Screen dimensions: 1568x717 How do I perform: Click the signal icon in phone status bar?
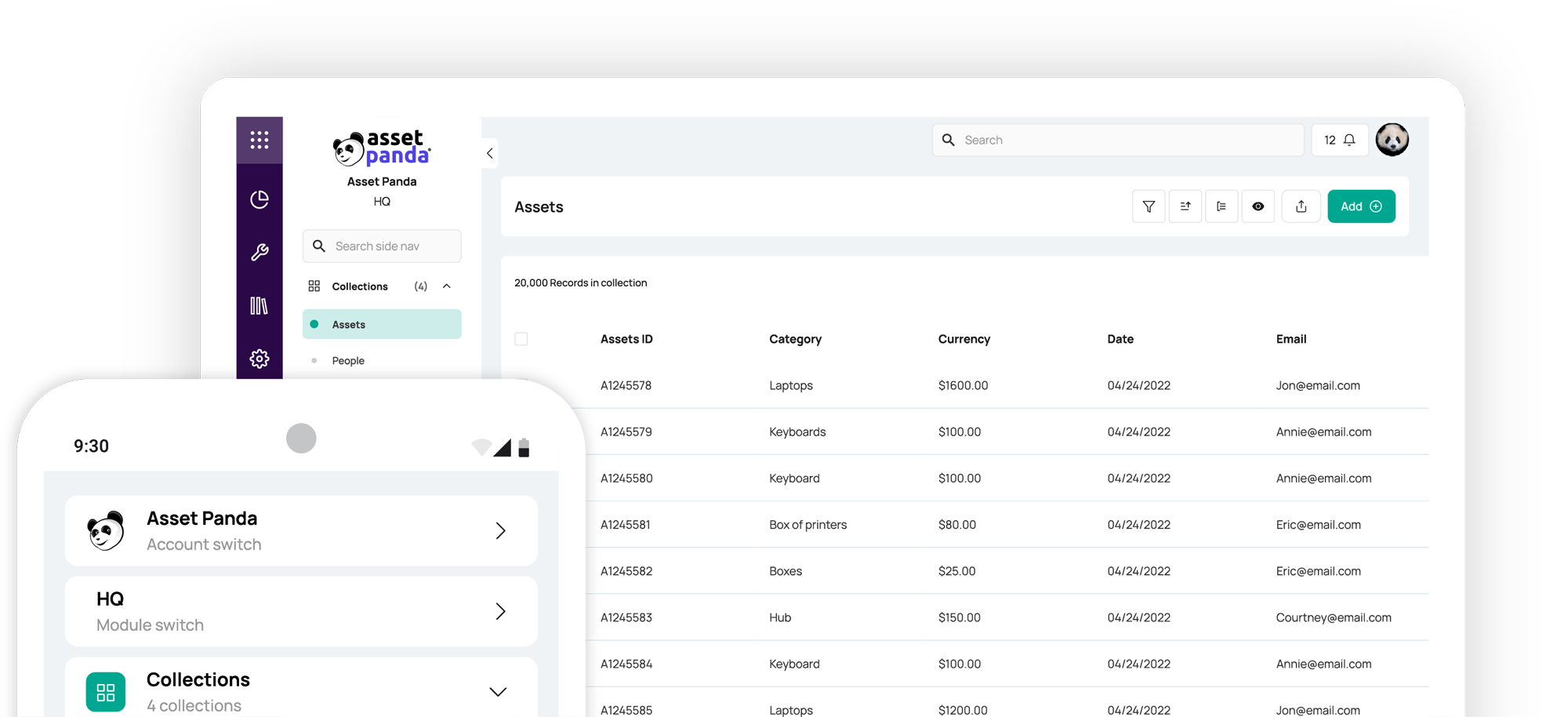coord(503,448)
